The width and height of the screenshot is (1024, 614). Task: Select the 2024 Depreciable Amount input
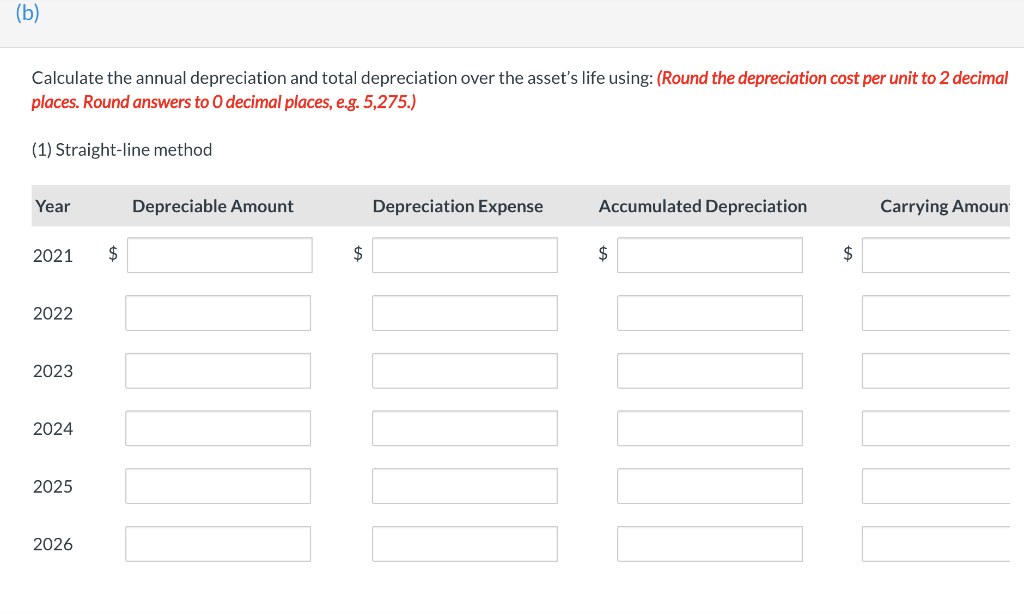[218, 428]
